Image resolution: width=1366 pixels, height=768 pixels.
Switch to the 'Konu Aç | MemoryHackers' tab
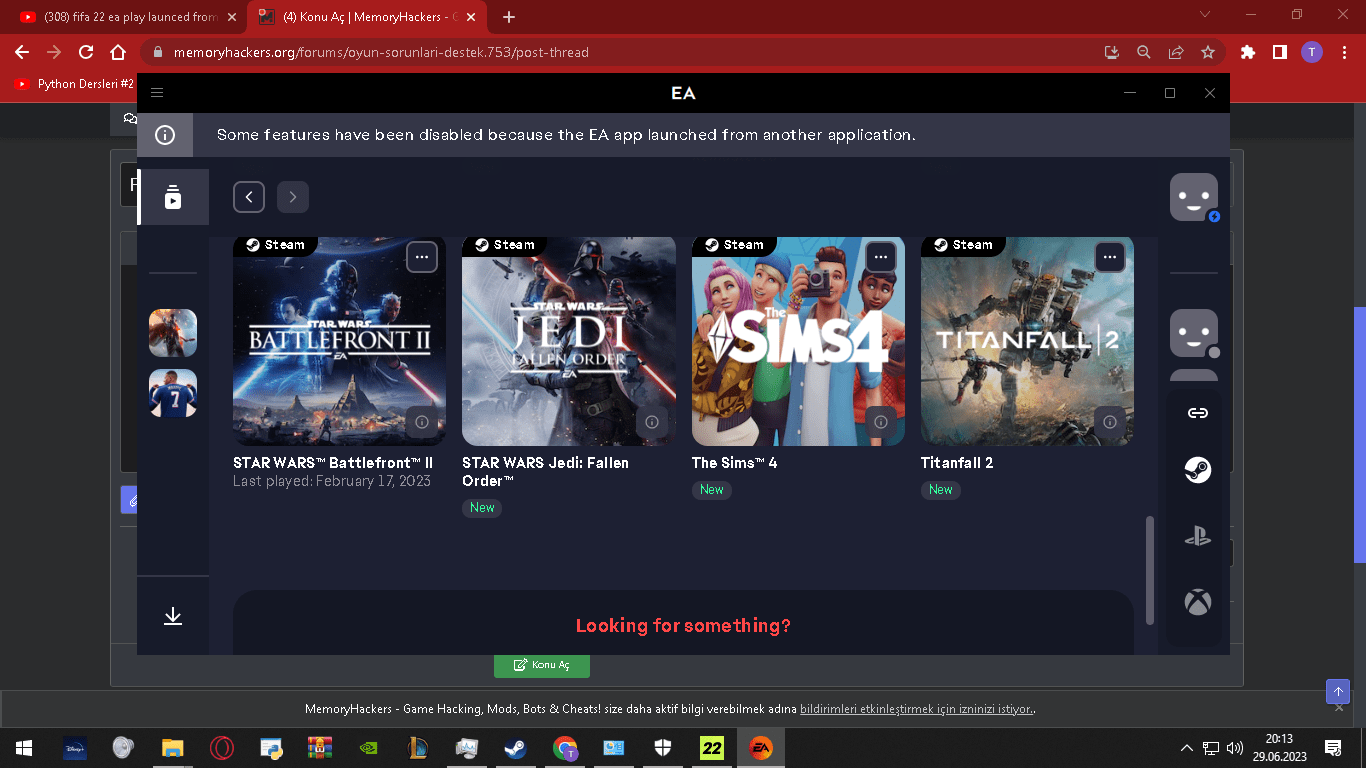pos(366,17)
